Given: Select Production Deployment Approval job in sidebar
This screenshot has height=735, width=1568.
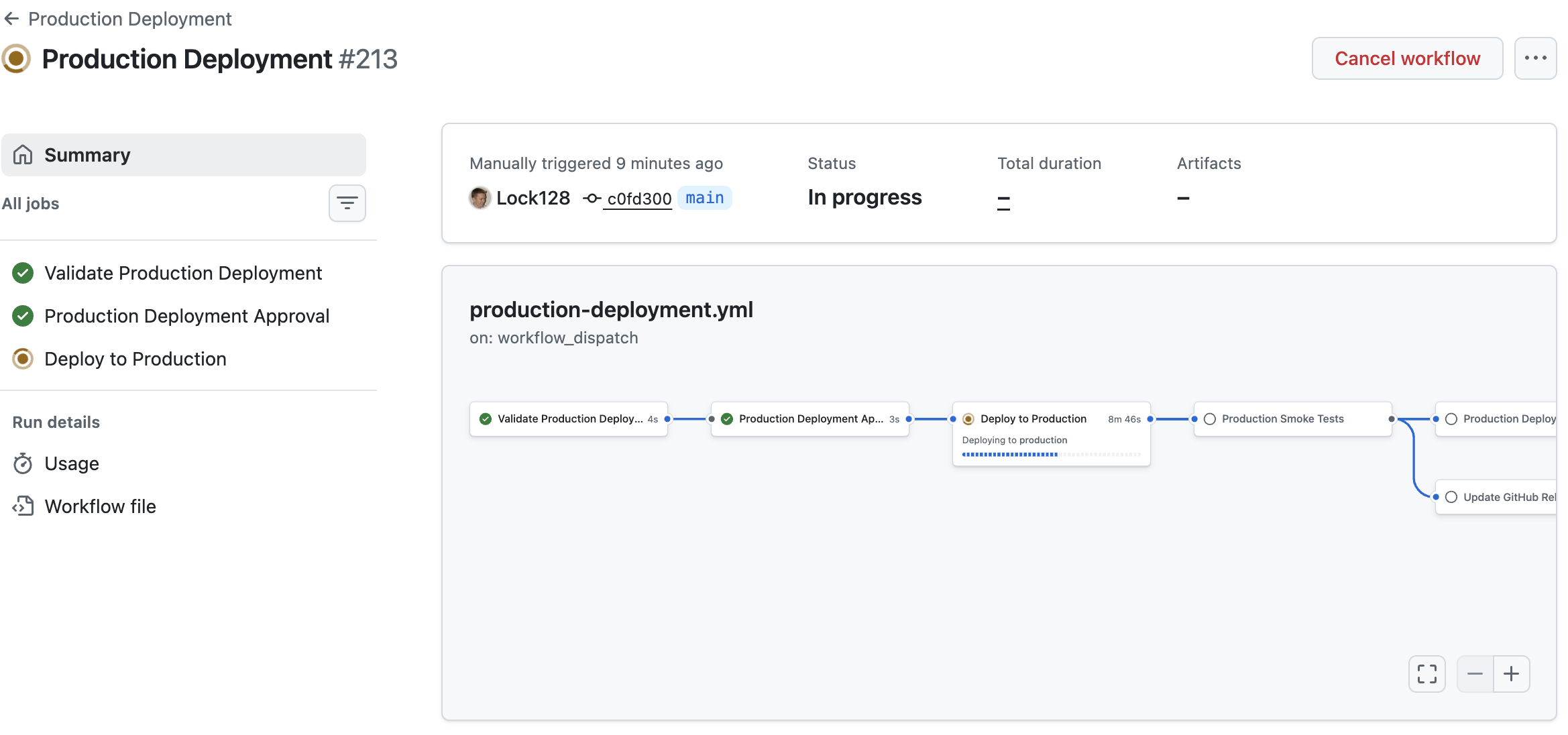Looking at the screenshot, I should [186, 316].
